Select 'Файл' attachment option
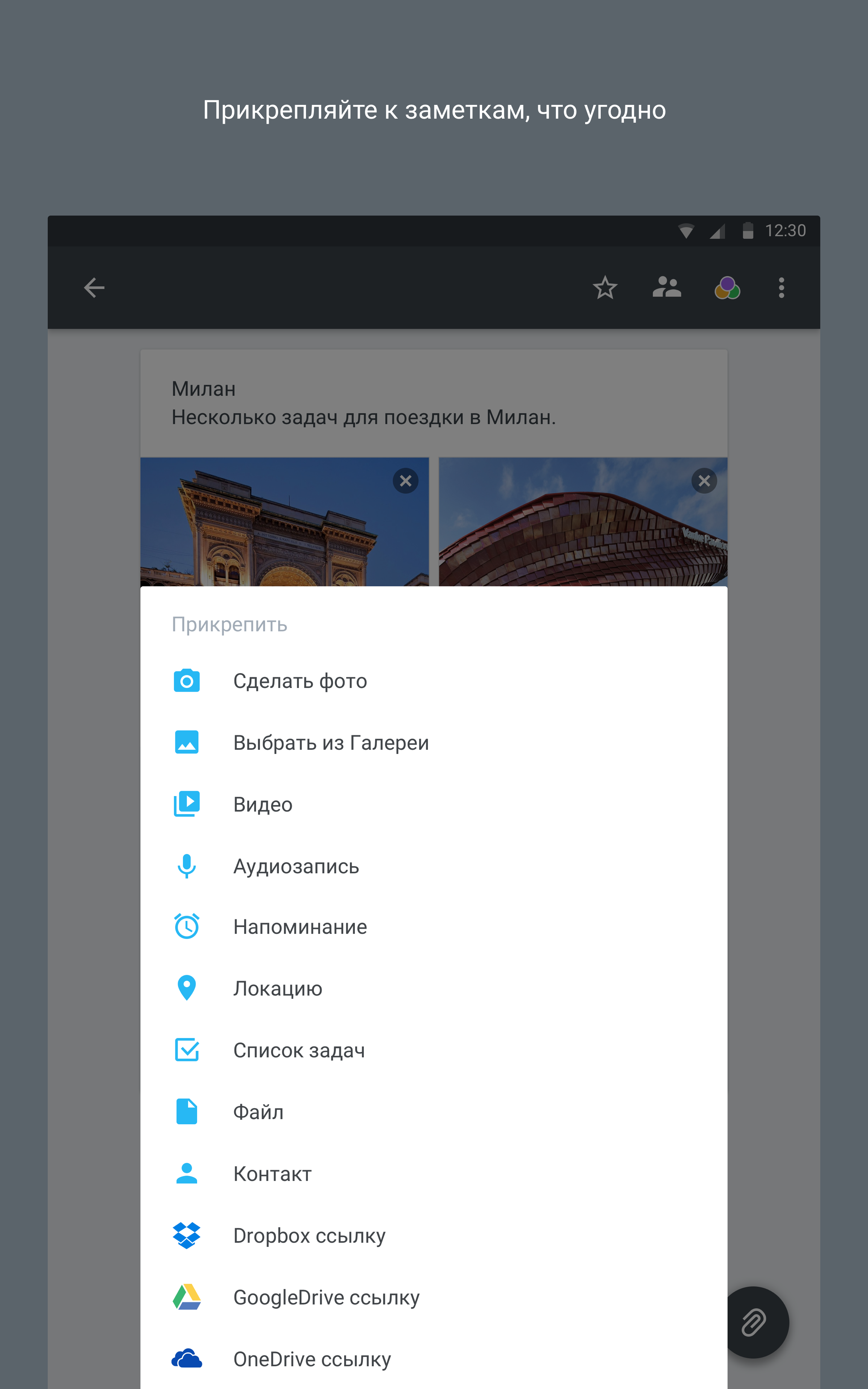The height and width of the screenshot is (1389, 868). tap(433, 1112)
